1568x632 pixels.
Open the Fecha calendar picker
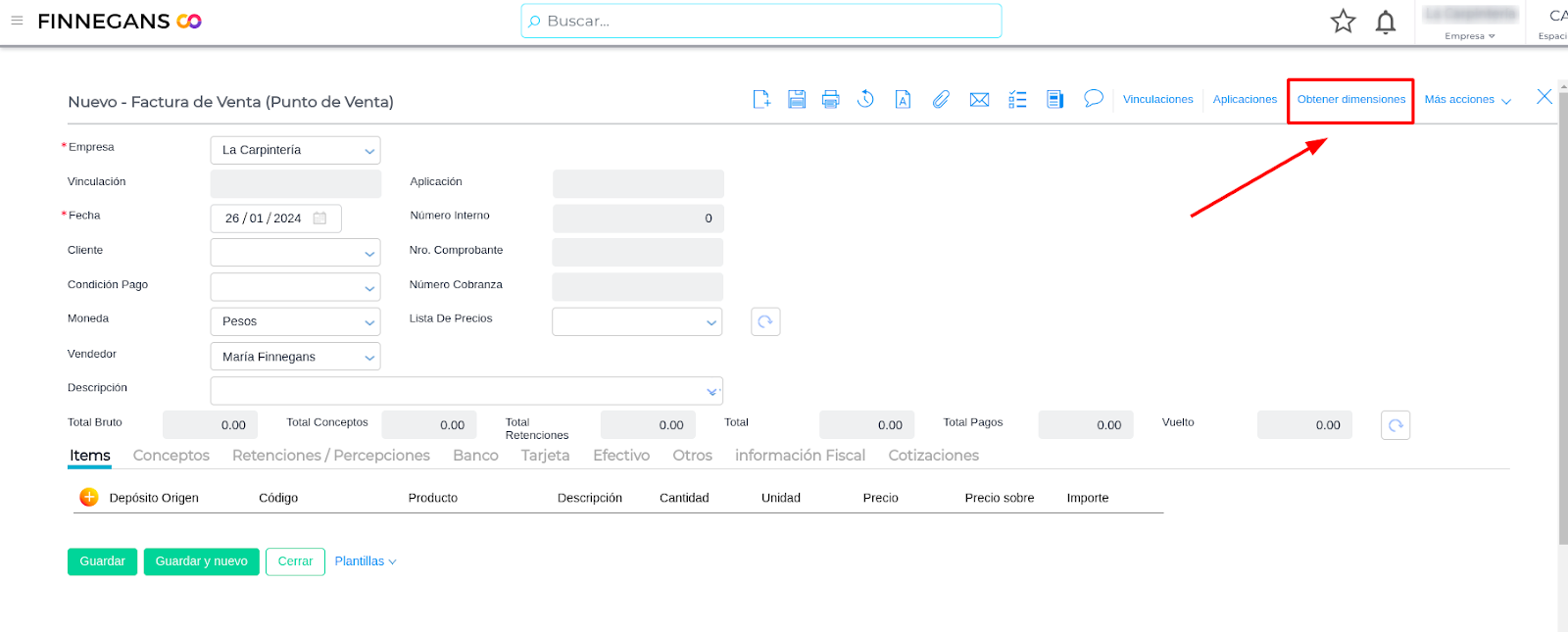319,219
